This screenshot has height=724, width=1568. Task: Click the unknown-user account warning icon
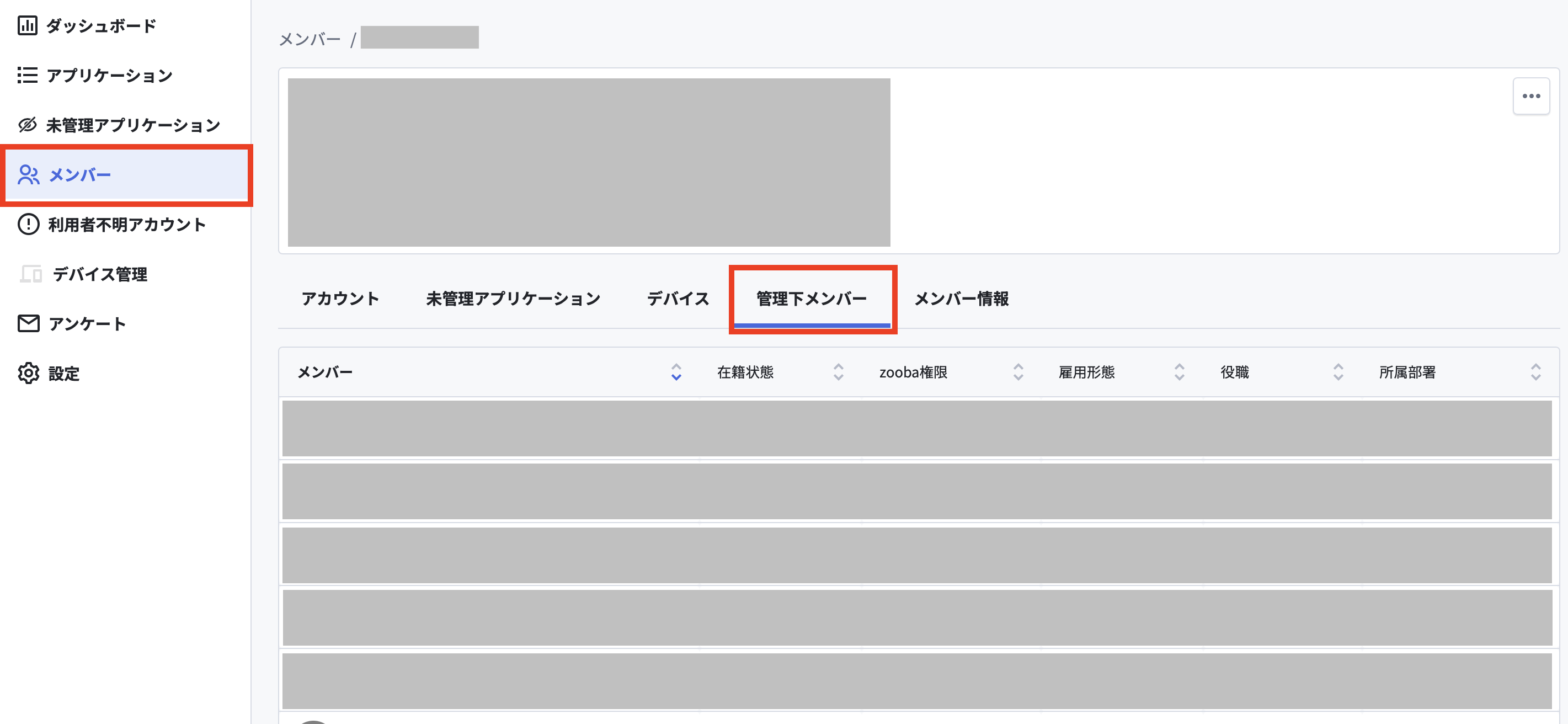click(29, 224)
